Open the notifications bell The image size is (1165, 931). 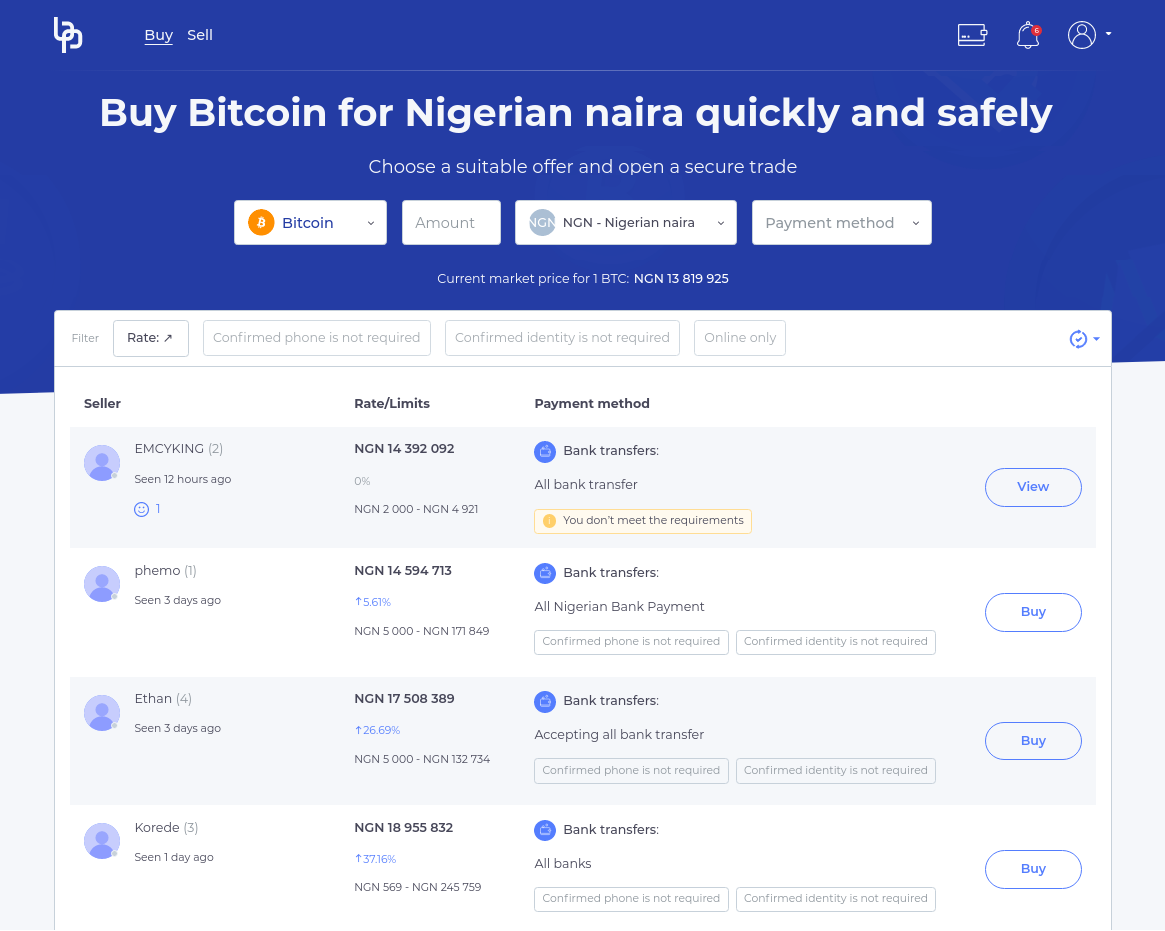click(x=1027, y=36)
